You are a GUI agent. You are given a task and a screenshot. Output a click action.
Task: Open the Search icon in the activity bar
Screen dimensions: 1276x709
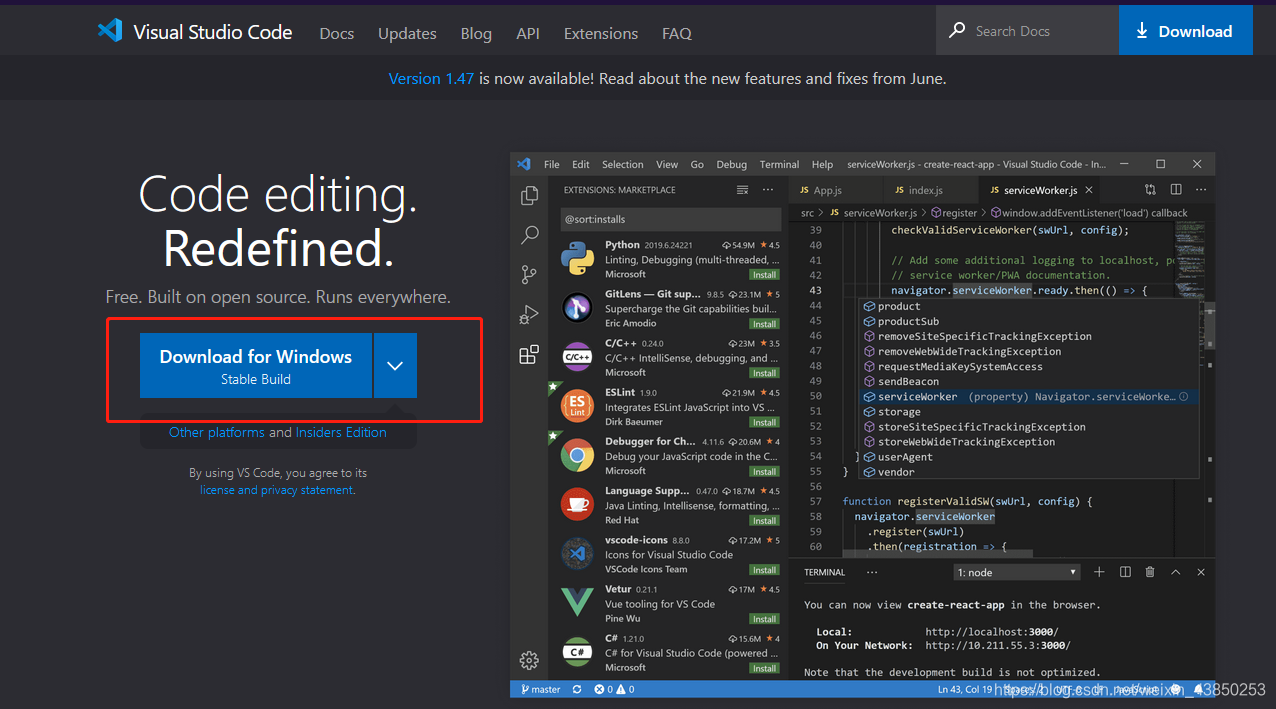point(529,235)
